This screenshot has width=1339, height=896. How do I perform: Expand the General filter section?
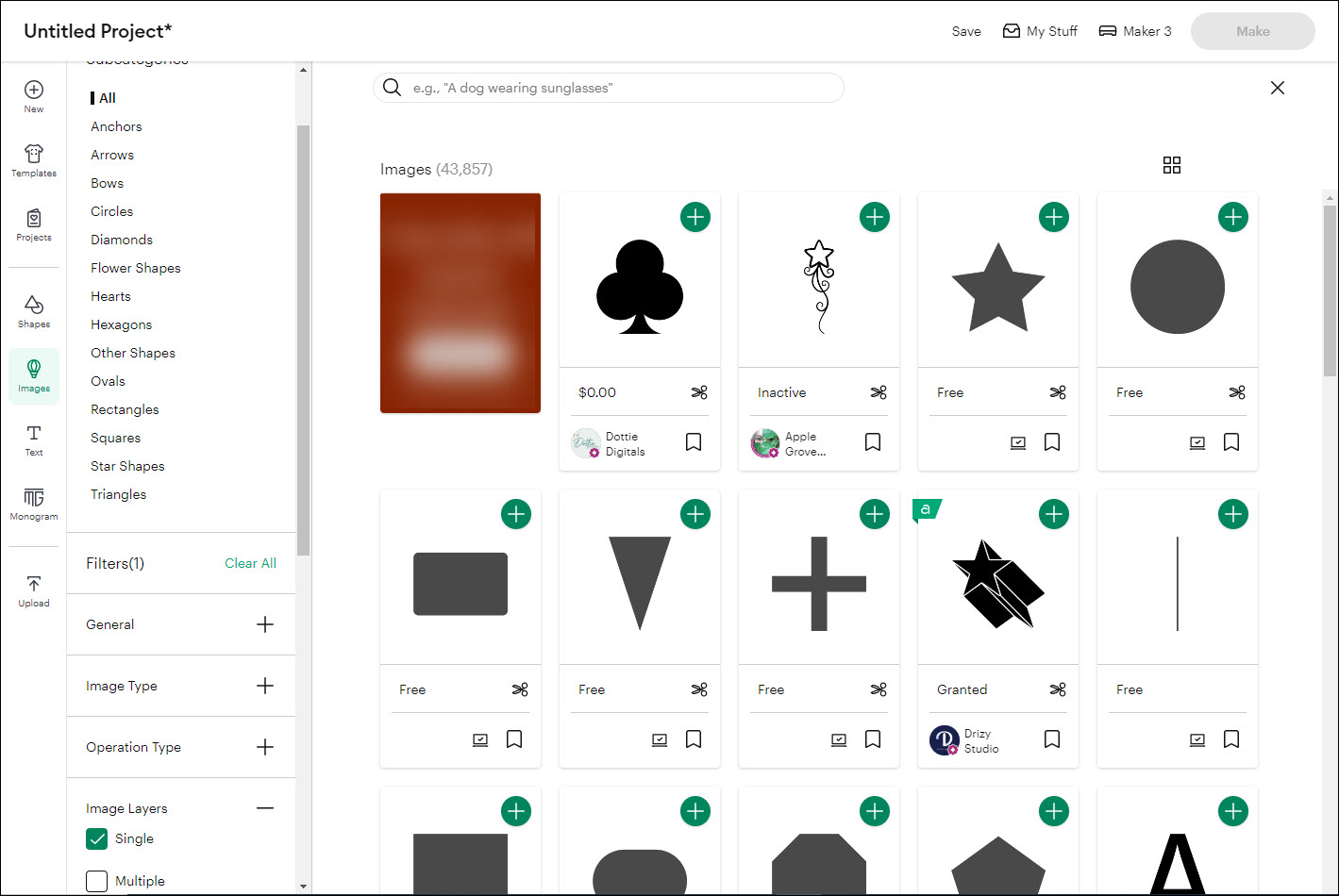point(264,623)
